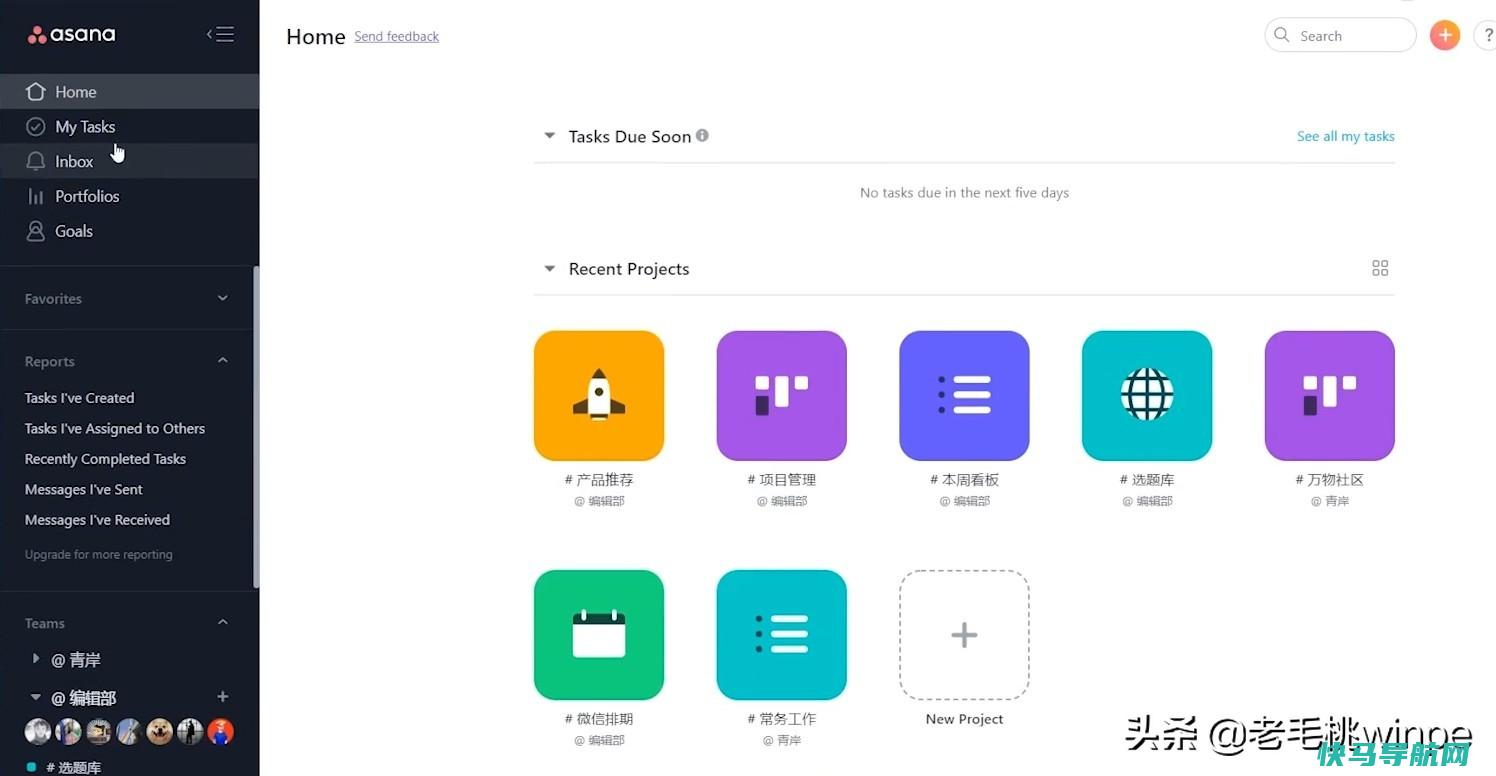This screenshot has height=776, width=1496.
Task: Click the # 常务工作 project name
Action: pyautogui.click(x=782, y=719)
